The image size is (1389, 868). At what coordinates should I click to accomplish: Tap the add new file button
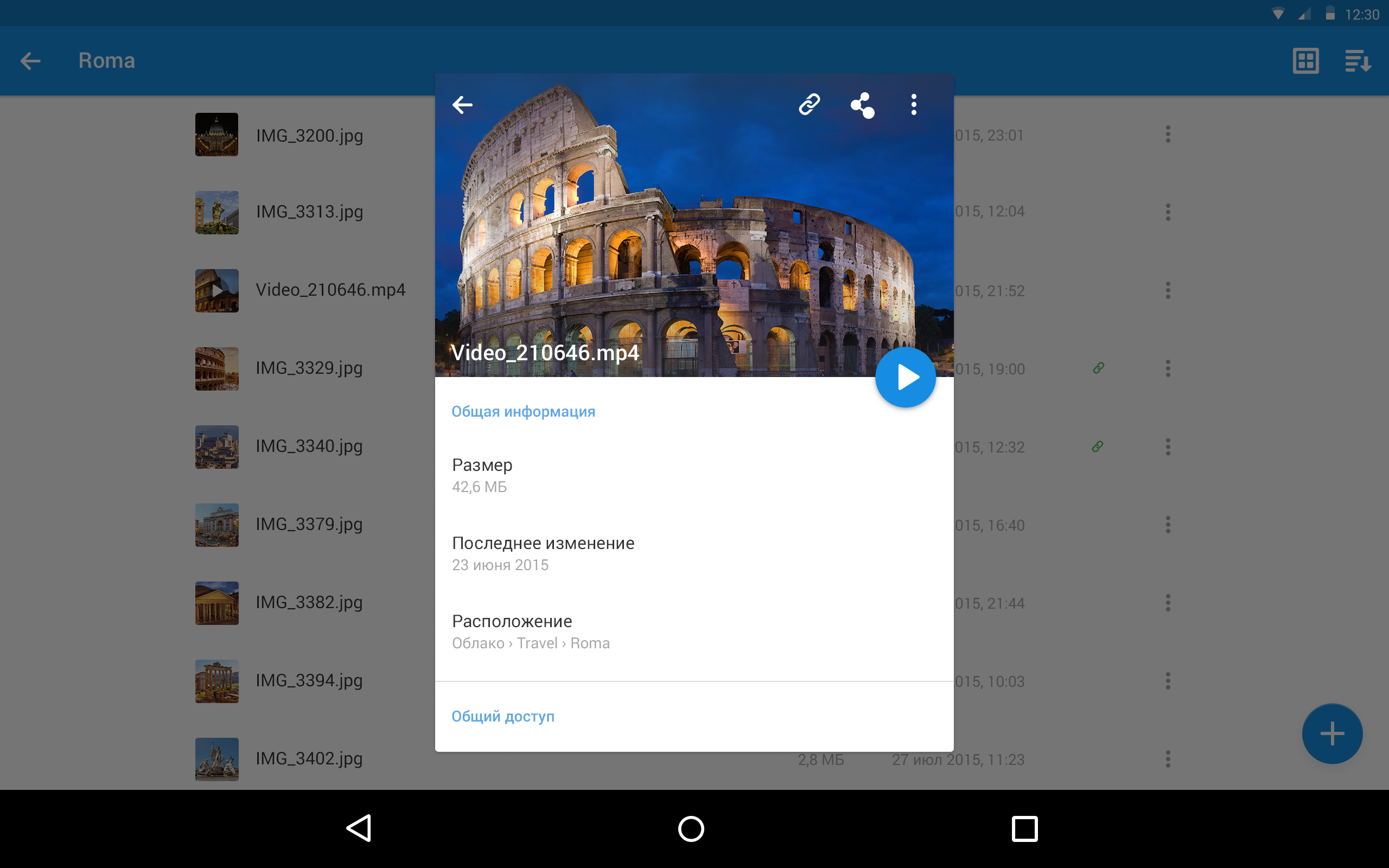(1332, 733)
